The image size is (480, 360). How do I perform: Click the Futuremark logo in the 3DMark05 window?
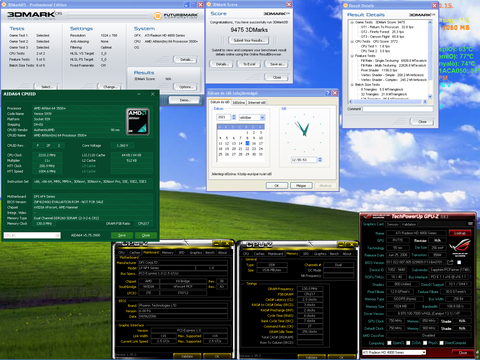pos(177,16)
